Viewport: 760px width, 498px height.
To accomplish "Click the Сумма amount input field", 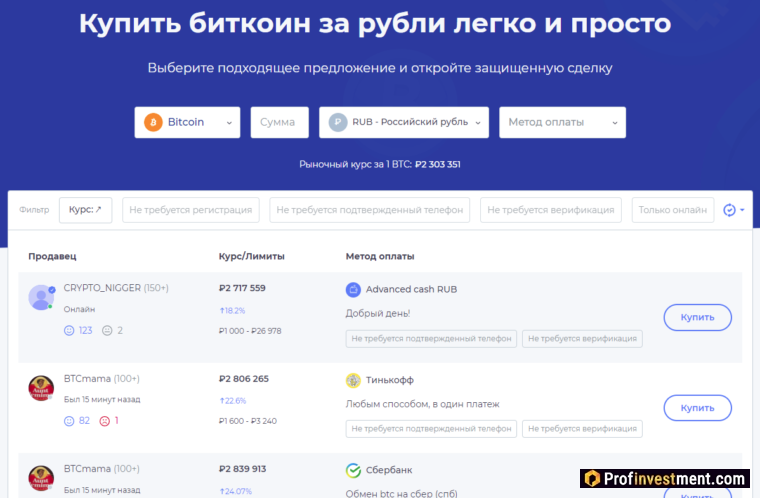I will click(279, 122).
